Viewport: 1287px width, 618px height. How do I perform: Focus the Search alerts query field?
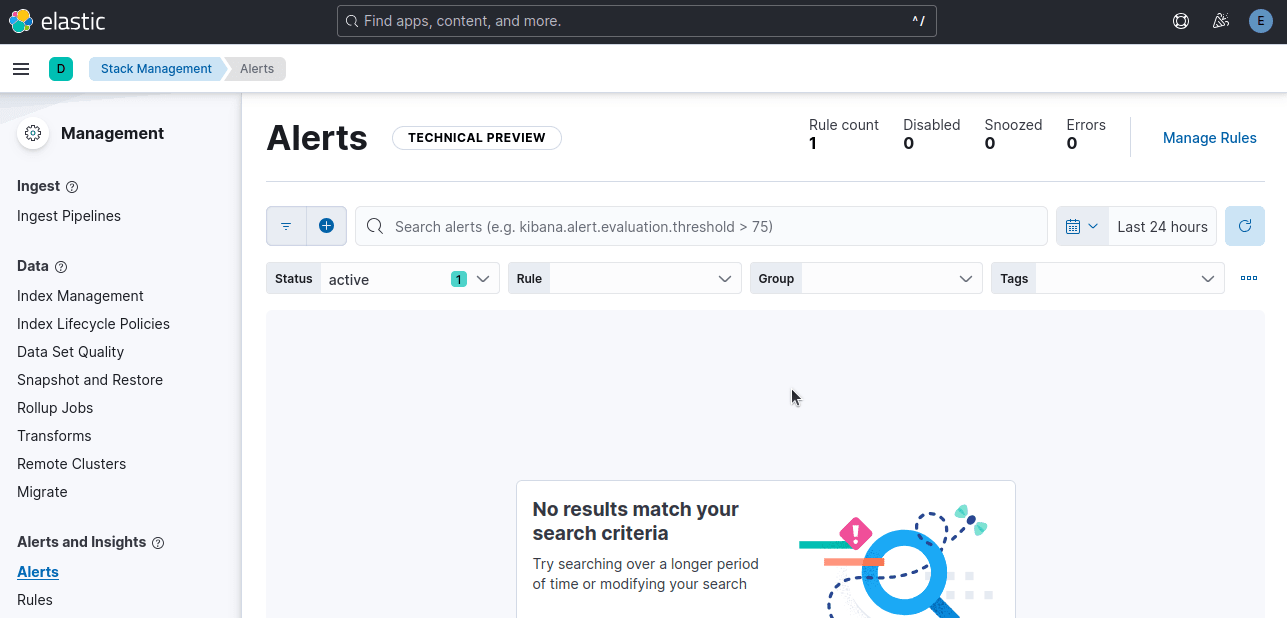point(701,226)
